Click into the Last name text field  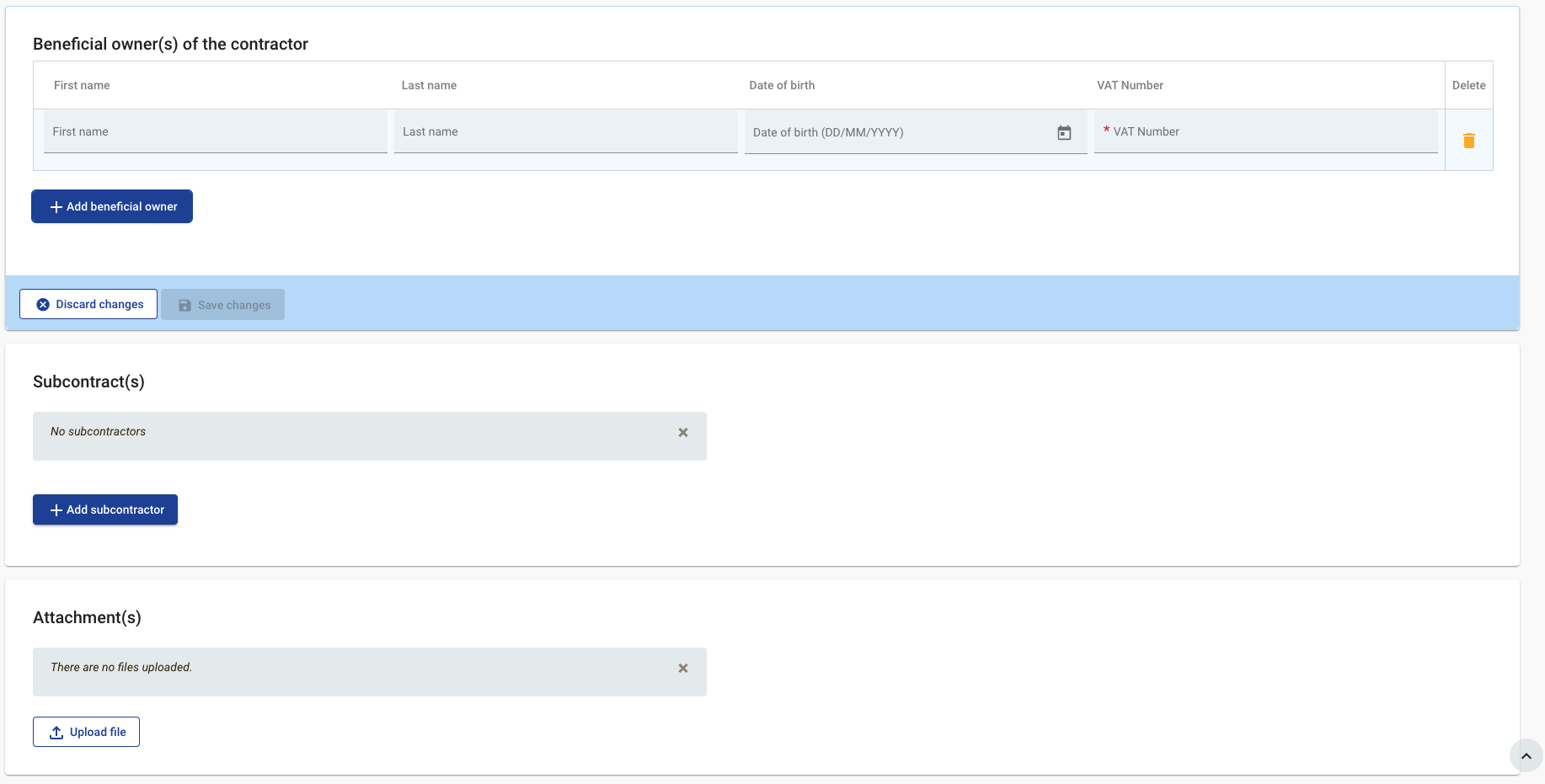click(564, 132)
